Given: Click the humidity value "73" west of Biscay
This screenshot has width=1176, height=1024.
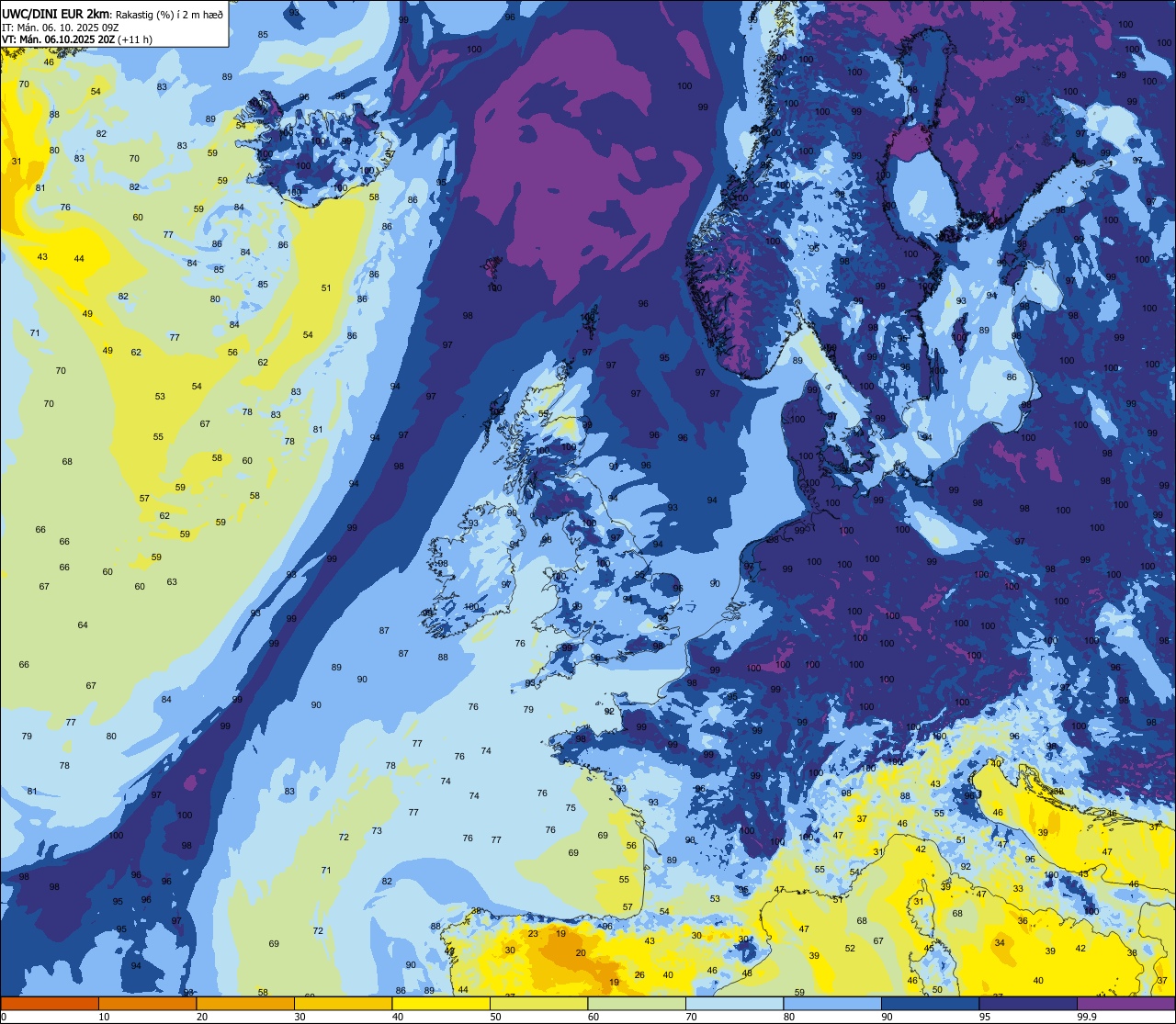Looking at the screenshot, I should coord(377,831).
